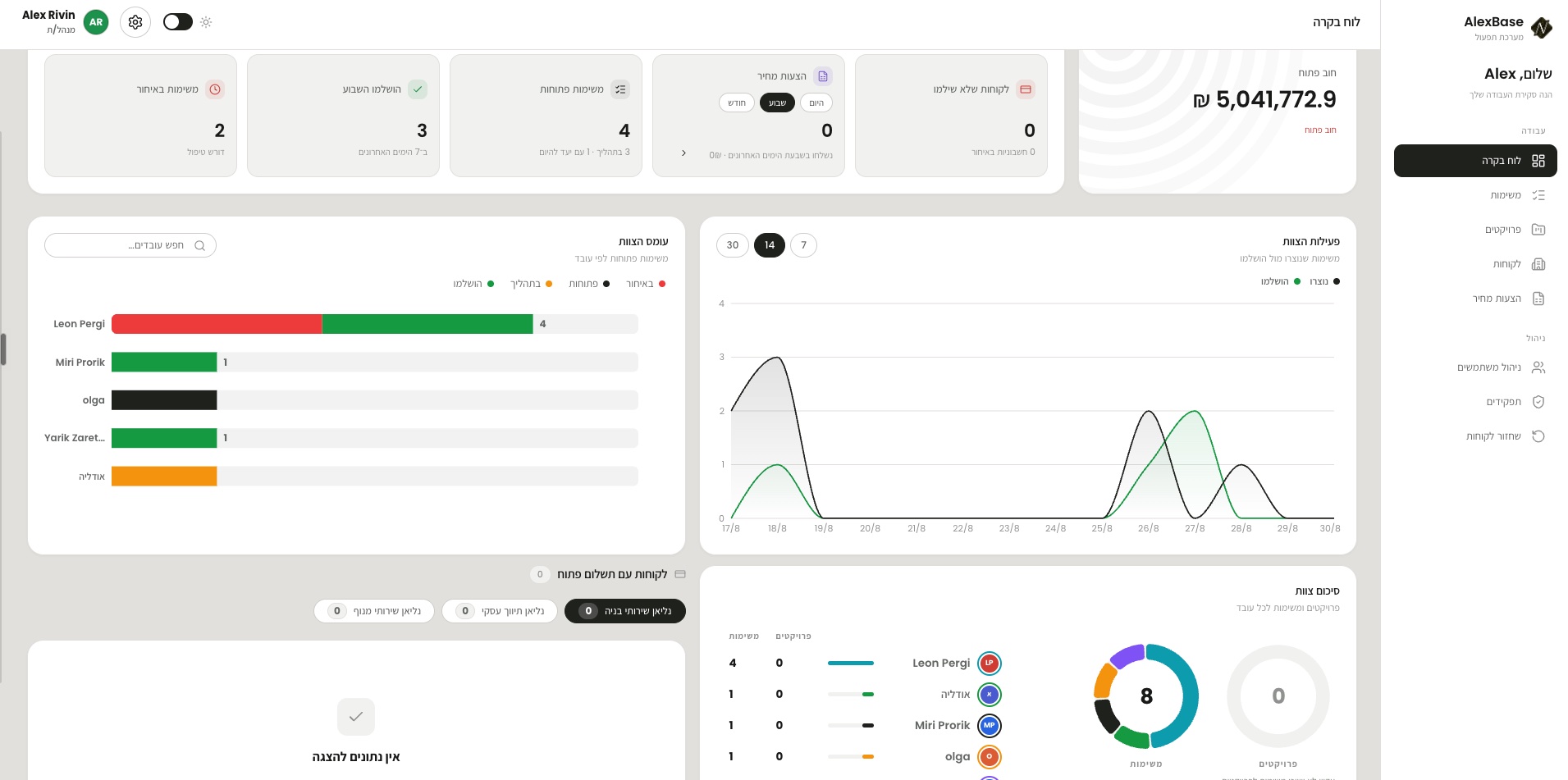Click the purple document icon on הצעות מחיר card
The image size is (1568, 780).
823,76
